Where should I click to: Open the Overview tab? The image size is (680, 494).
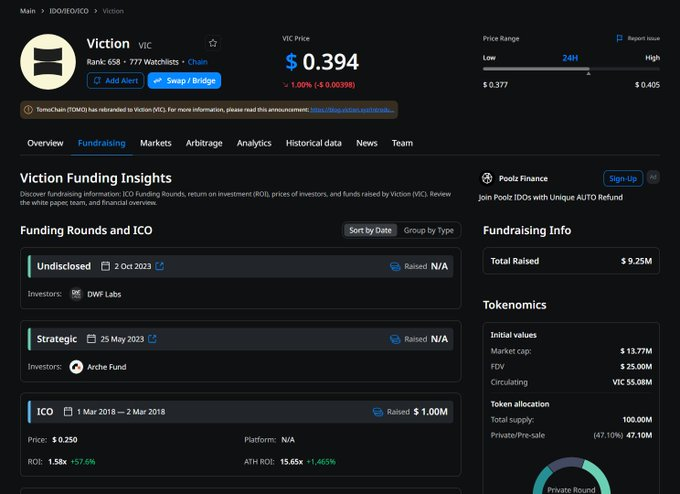tap(45, 143)
